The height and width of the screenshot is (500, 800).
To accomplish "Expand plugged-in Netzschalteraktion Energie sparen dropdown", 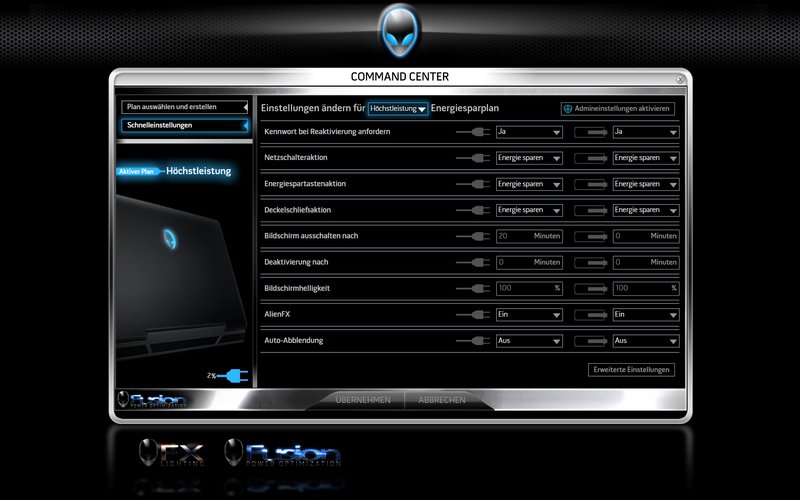I will point(529,158).
